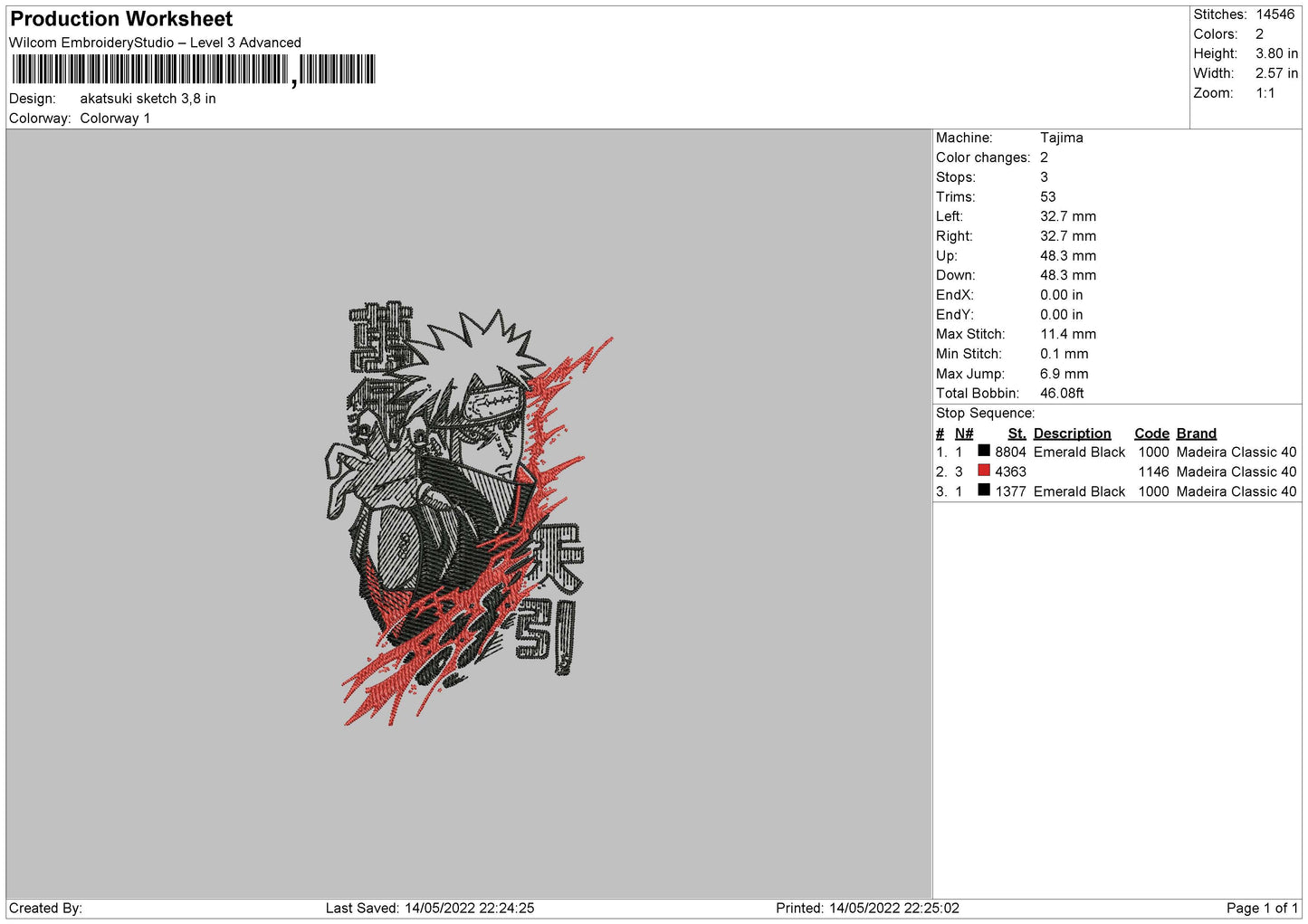1308x924 pixels.
Task: Click the EndX value 0.00 in
Action: (1062, 295)
